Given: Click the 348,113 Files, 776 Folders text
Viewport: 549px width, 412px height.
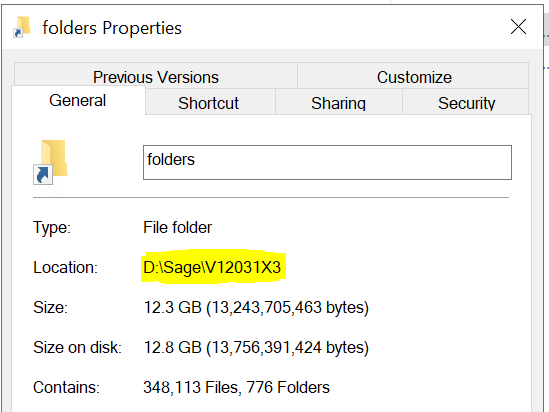Looking at the screenshot, I should 236,387.
